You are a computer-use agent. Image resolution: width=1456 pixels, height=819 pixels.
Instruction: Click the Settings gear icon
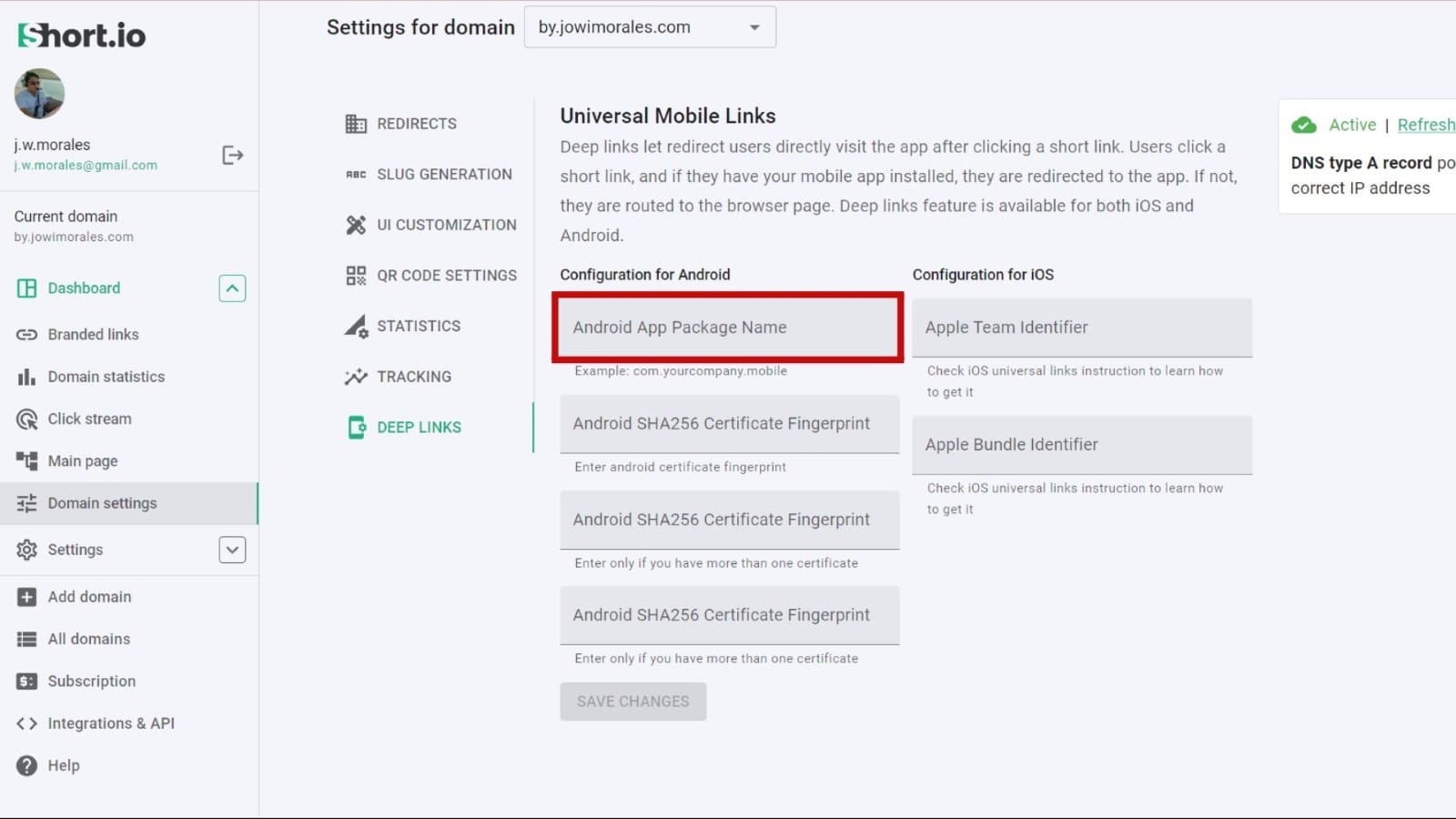point(26,550)
